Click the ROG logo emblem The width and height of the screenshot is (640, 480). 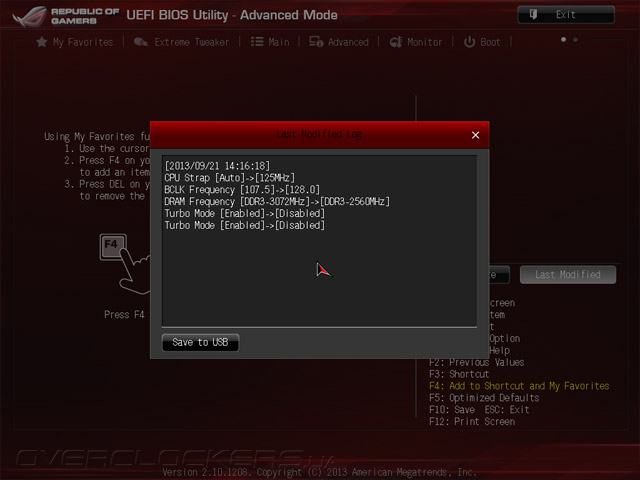(x=29, y=16)
